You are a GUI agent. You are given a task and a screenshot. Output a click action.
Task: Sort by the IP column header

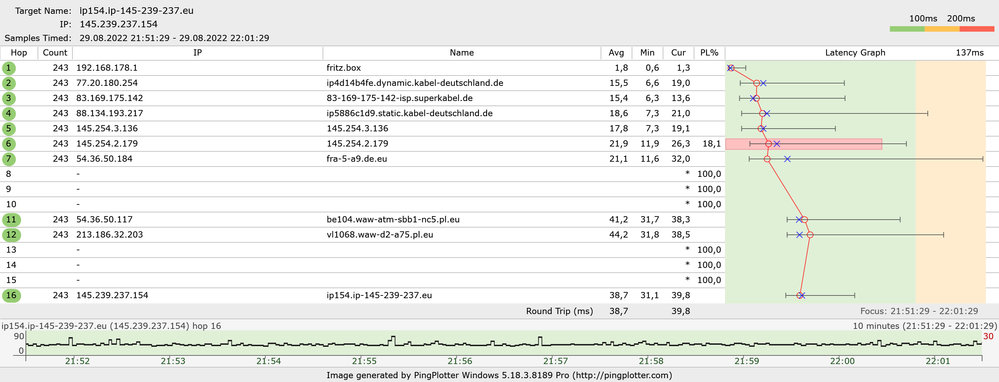pos(198,53)
